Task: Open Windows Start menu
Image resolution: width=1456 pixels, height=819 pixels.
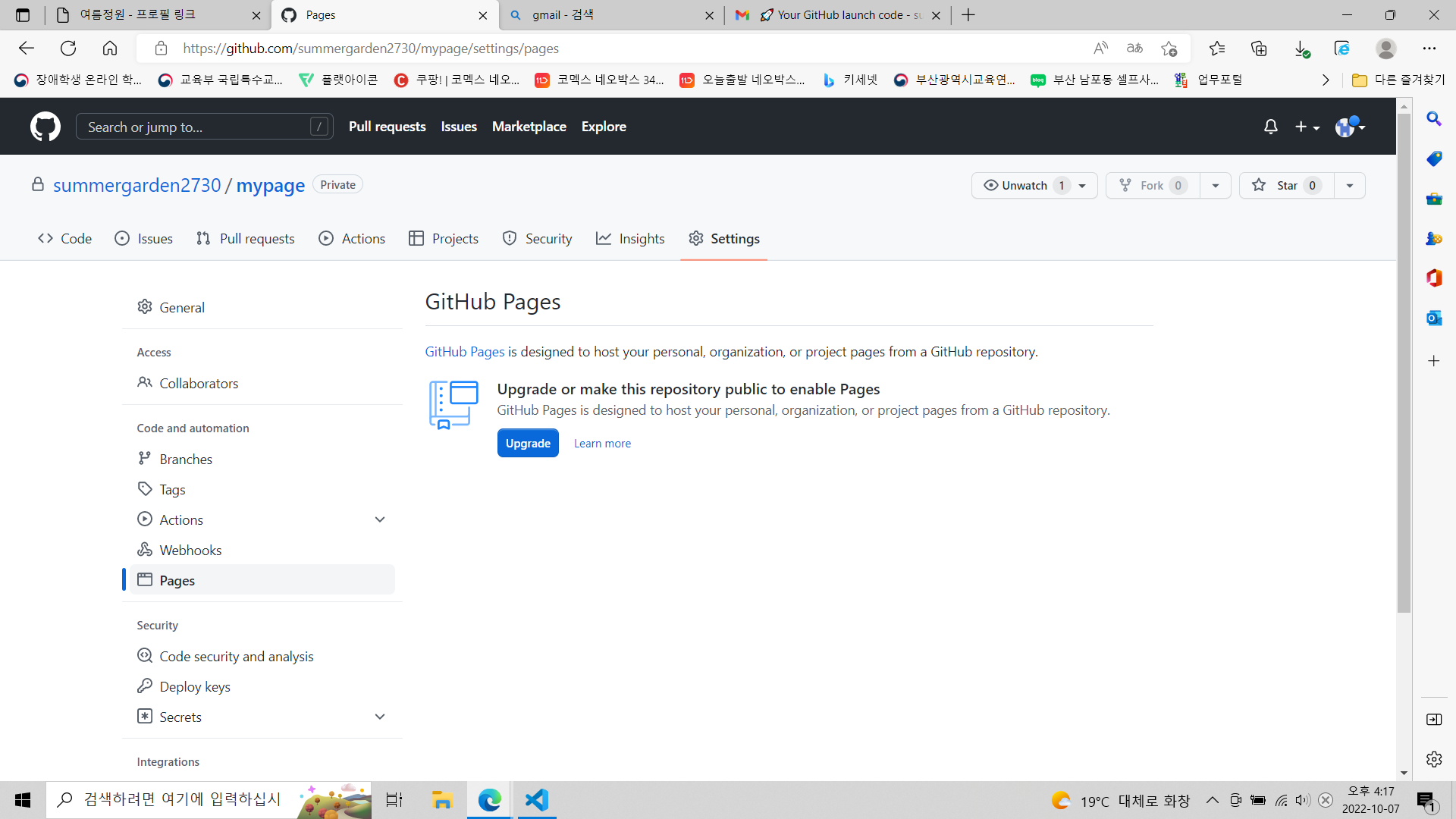Action: 23,800
